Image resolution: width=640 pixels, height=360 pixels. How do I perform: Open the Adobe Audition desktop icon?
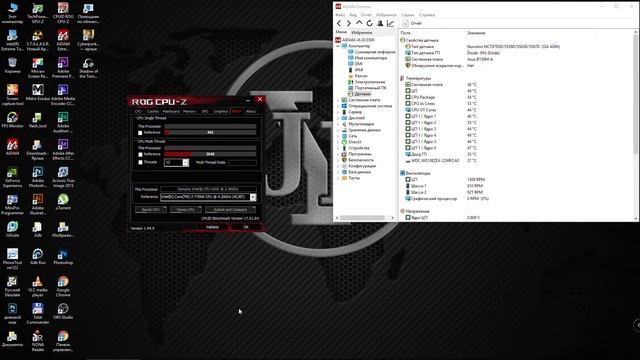63,122
